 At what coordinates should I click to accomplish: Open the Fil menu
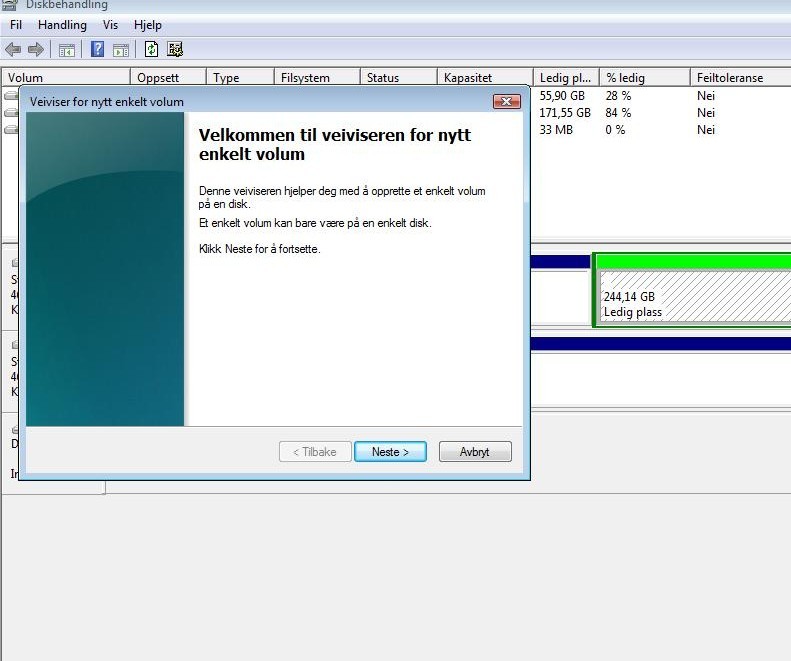[16, 25]
